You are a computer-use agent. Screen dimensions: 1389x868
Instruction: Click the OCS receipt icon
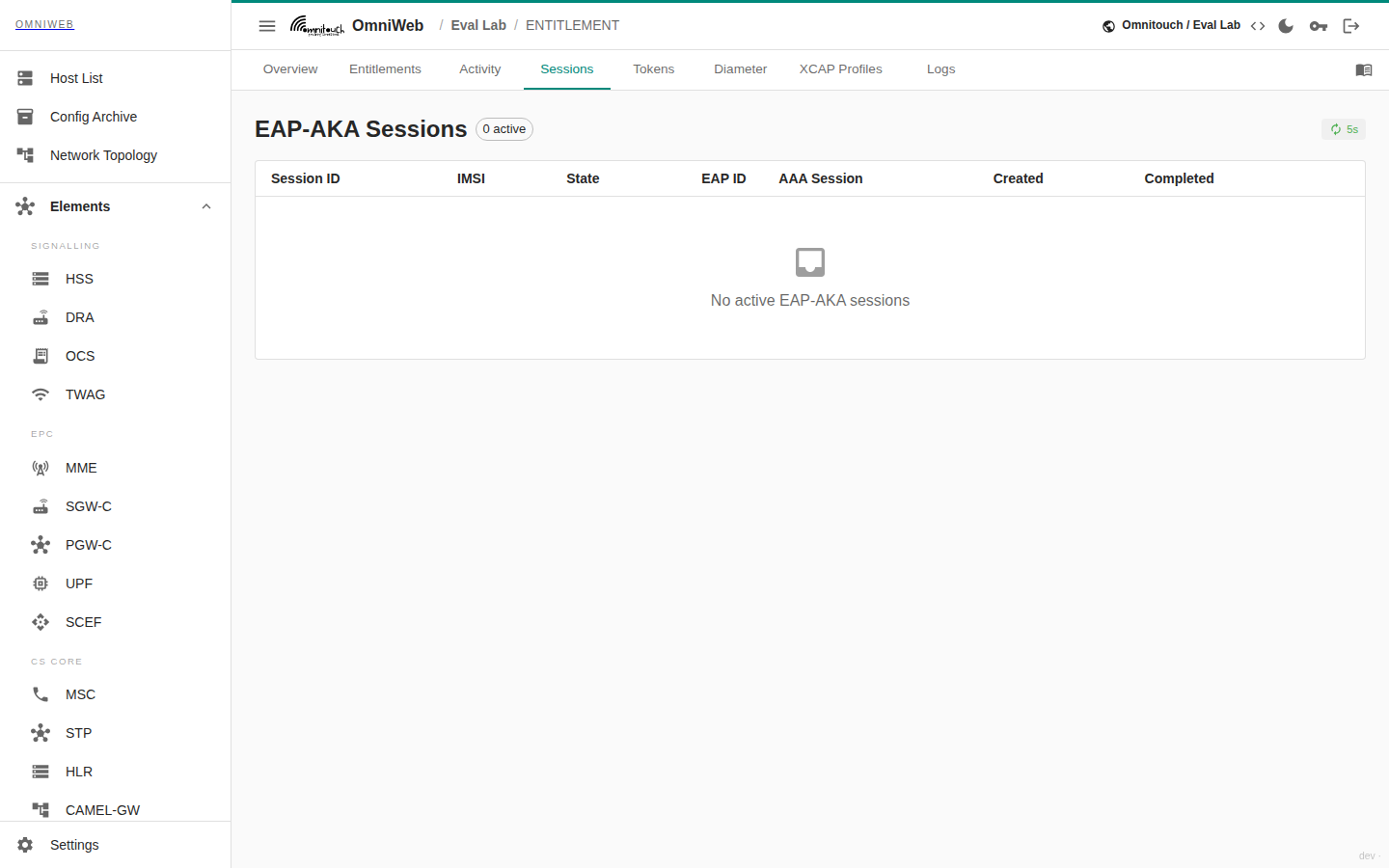pyautogui.click(x=41, y=356)
